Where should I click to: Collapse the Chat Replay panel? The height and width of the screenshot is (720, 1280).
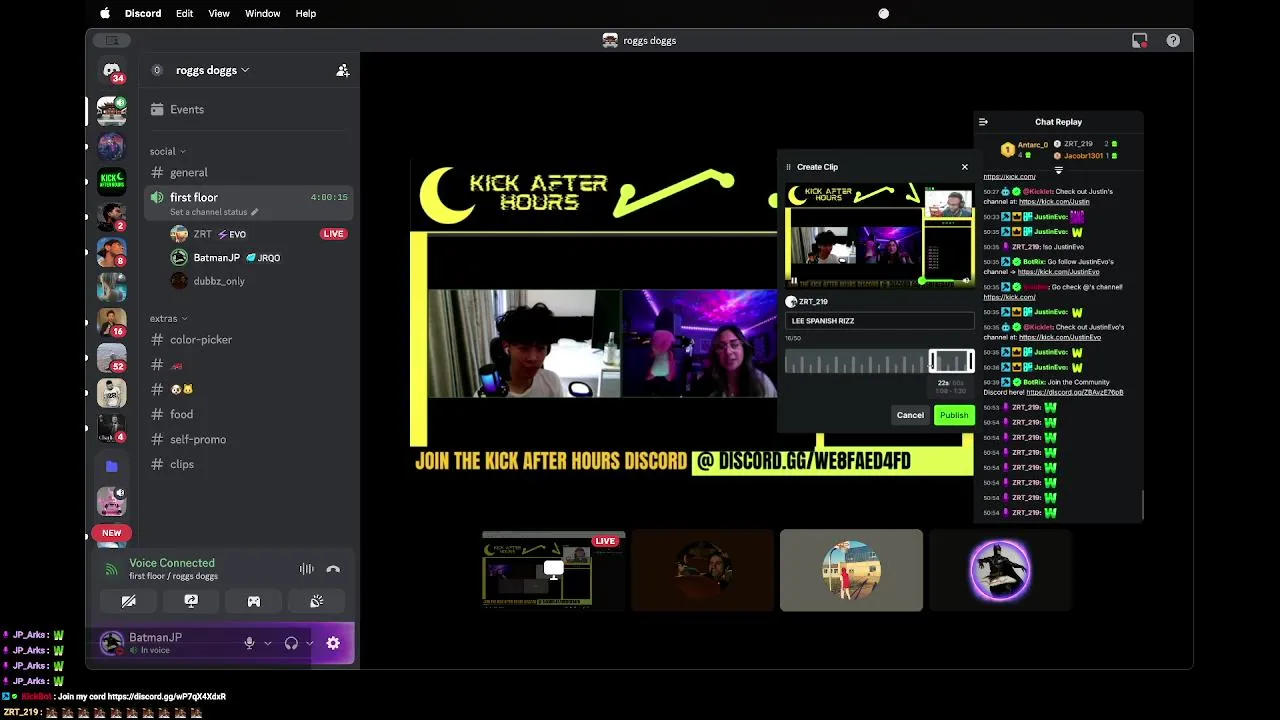pos(983,122)
